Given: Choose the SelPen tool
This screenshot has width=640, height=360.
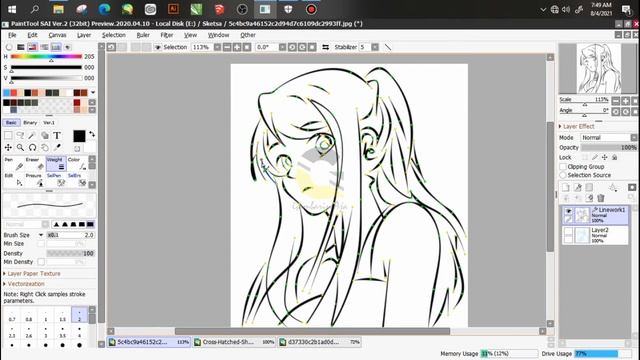Looking at the screenshot, I should pos(56,180).
